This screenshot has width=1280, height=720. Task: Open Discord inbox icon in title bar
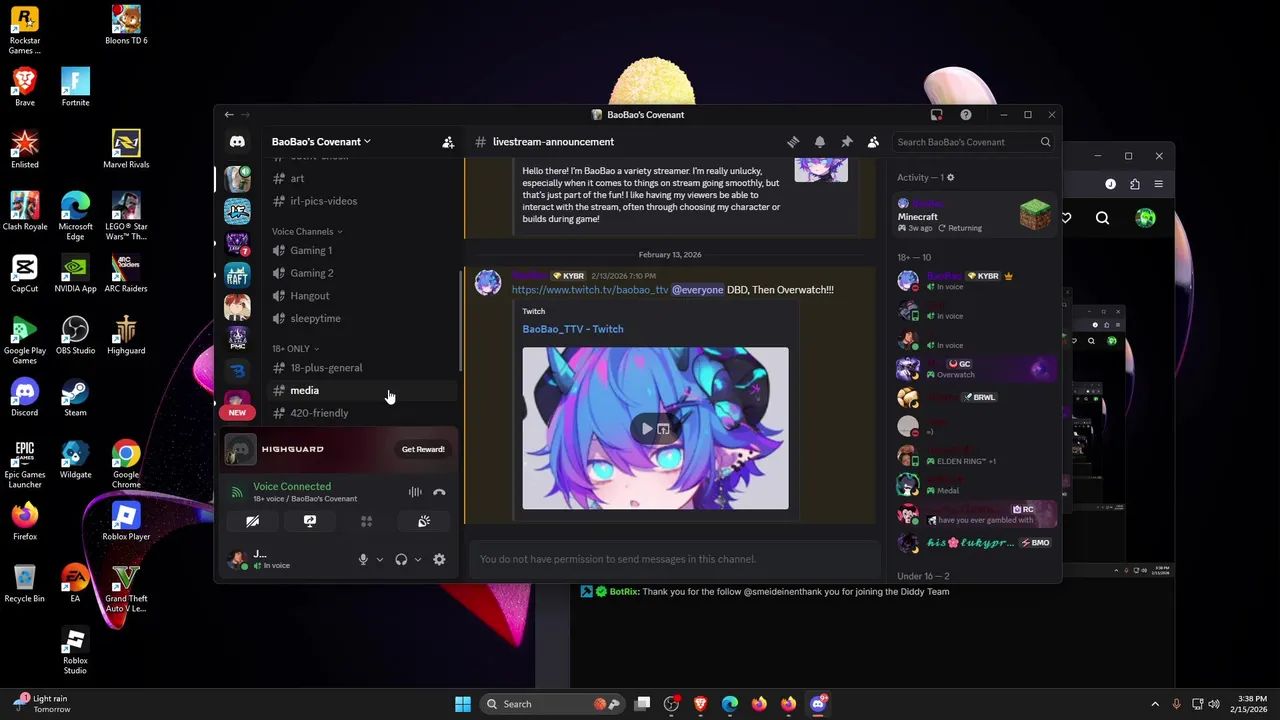point(937,115)
